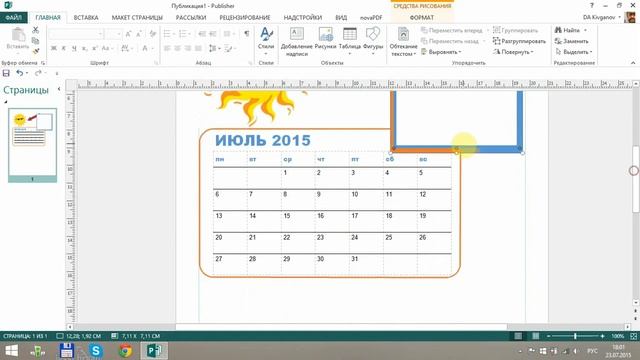This screenshot has height=360, width=640.
Task: Toggle center text alignment
Action: tap(177, 48)
